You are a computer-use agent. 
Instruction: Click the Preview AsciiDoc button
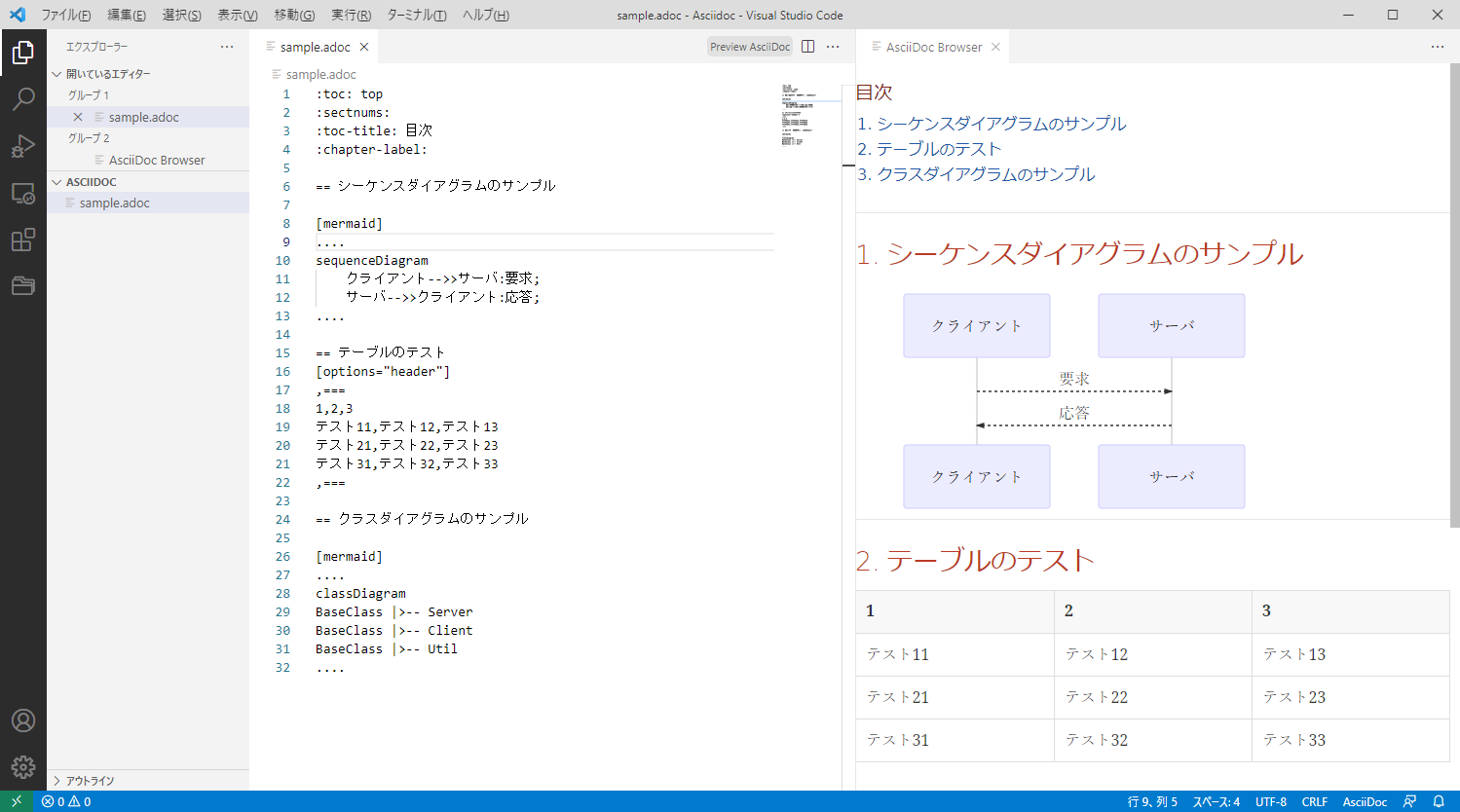click(749, 46)
